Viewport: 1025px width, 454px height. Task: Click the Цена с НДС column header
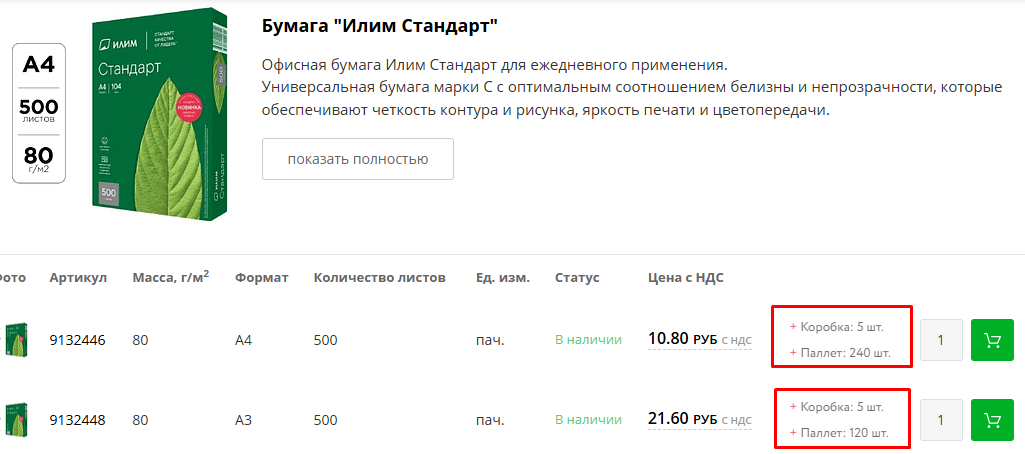coord(685,277)
